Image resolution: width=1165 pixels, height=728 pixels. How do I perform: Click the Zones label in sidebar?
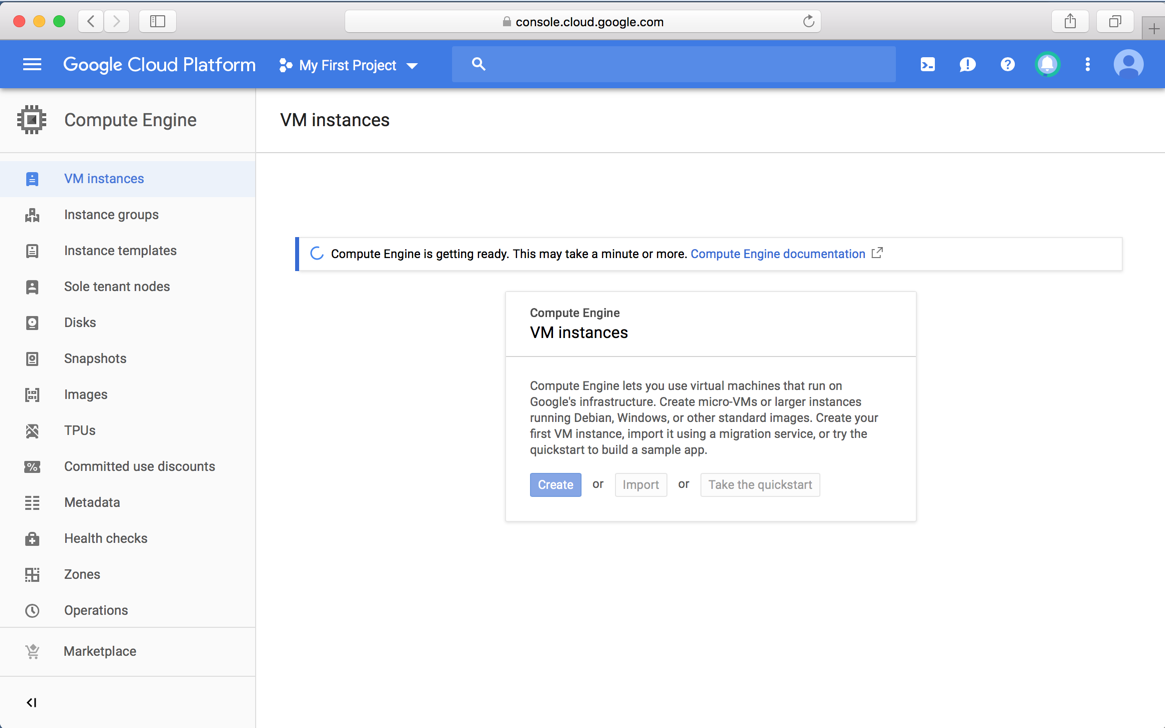click(x=82, y=574)
